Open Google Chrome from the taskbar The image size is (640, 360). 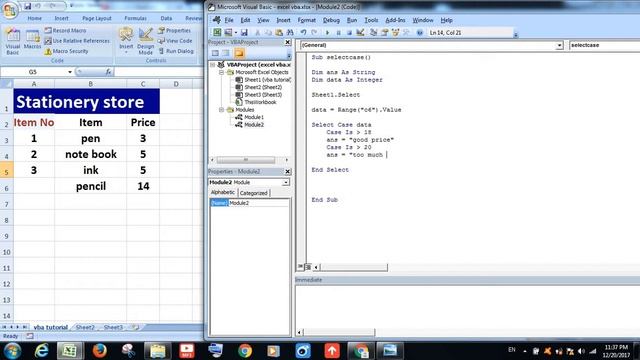245,351
